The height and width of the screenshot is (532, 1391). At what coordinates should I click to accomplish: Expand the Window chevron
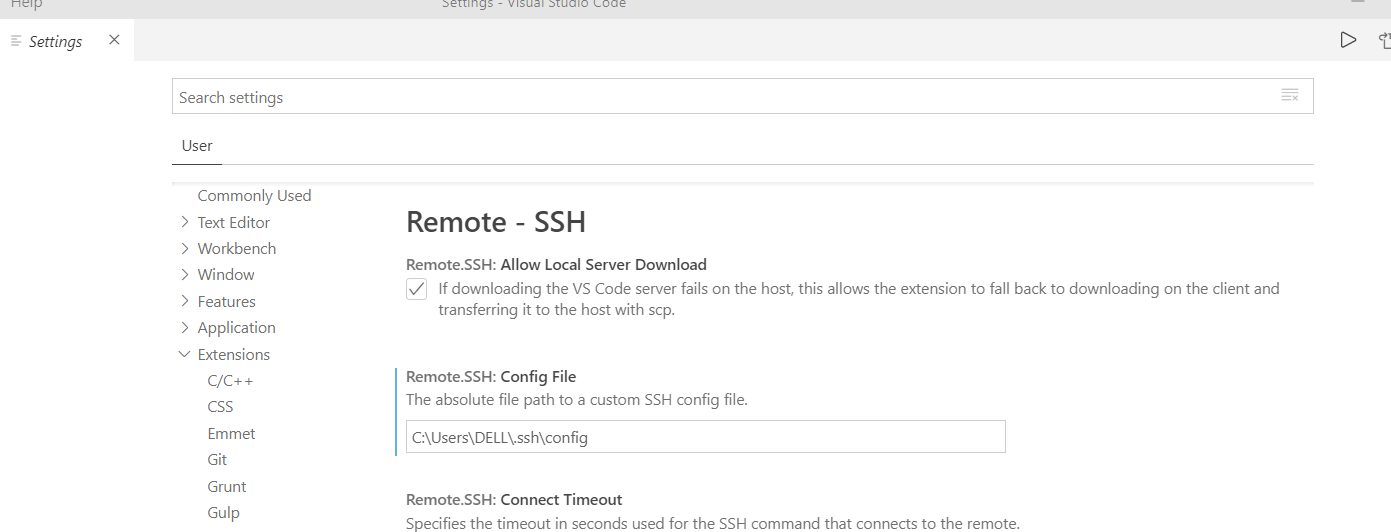pyautogui.click(x=185, y=274)
